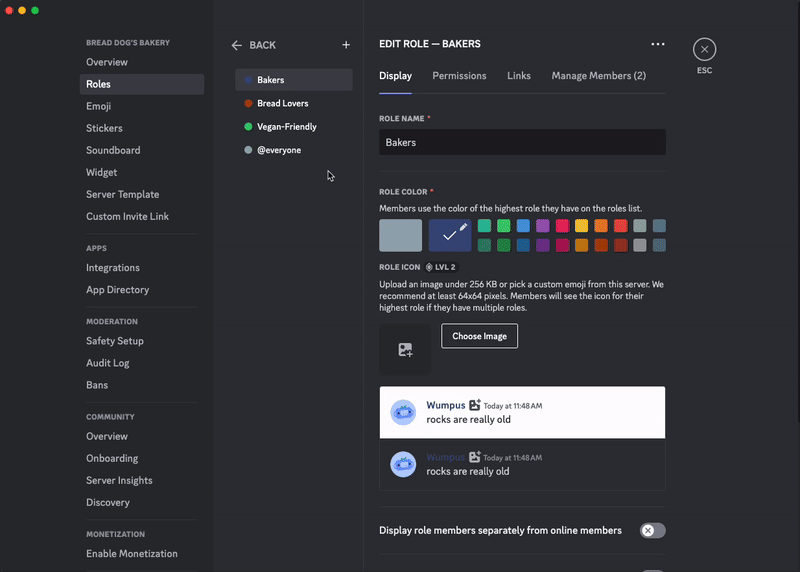The width and height of the screenshot is (800, 572).
Task: Pick the bright green color swatch
Action: (x=504, y=226)
